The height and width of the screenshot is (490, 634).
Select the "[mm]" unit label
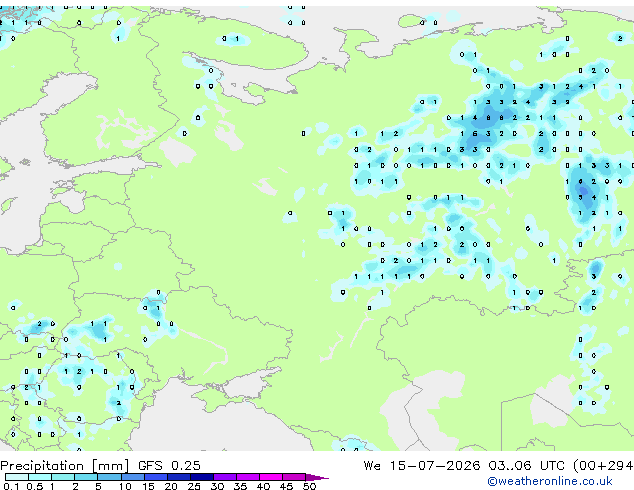[x=110, y=466]
